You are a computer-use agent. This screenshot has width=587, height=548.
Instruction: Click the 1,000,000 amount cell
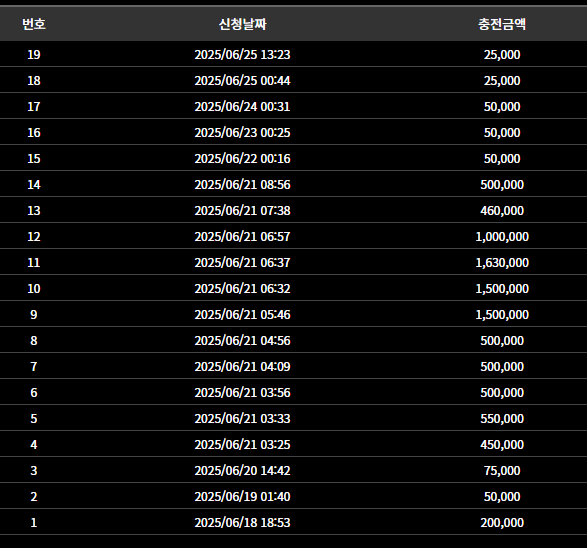502,237
